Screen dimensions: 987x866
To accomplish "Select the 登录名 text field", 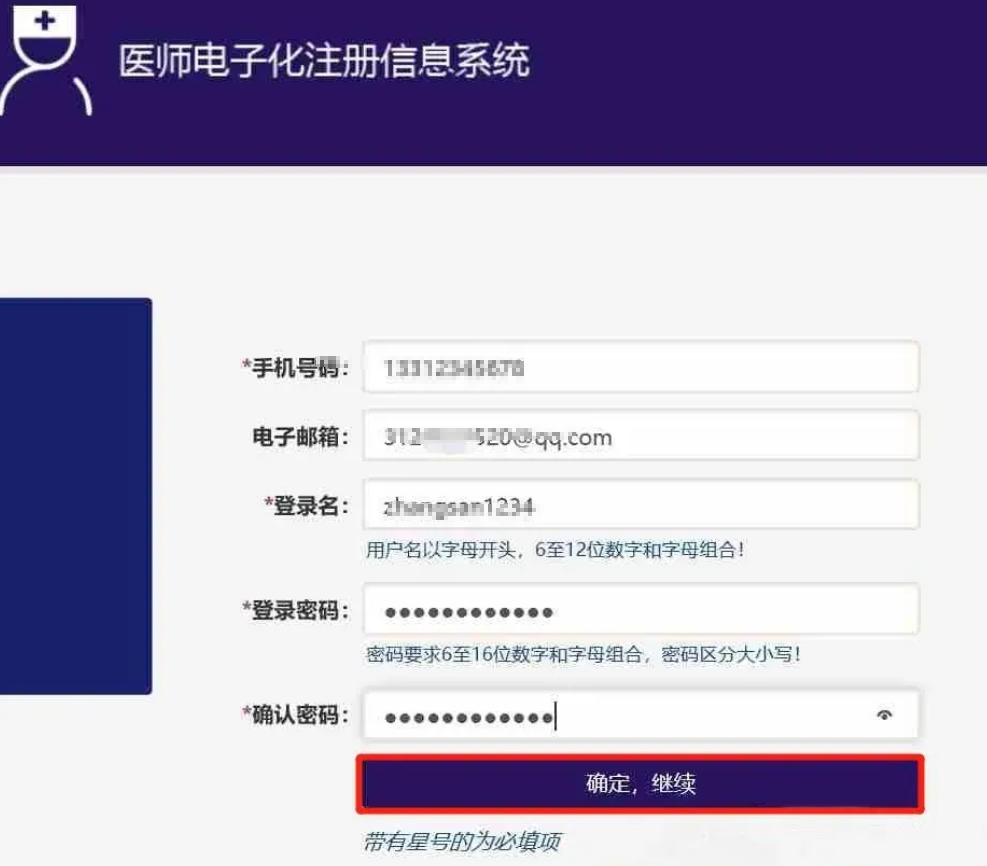I will tap(640, 506).
